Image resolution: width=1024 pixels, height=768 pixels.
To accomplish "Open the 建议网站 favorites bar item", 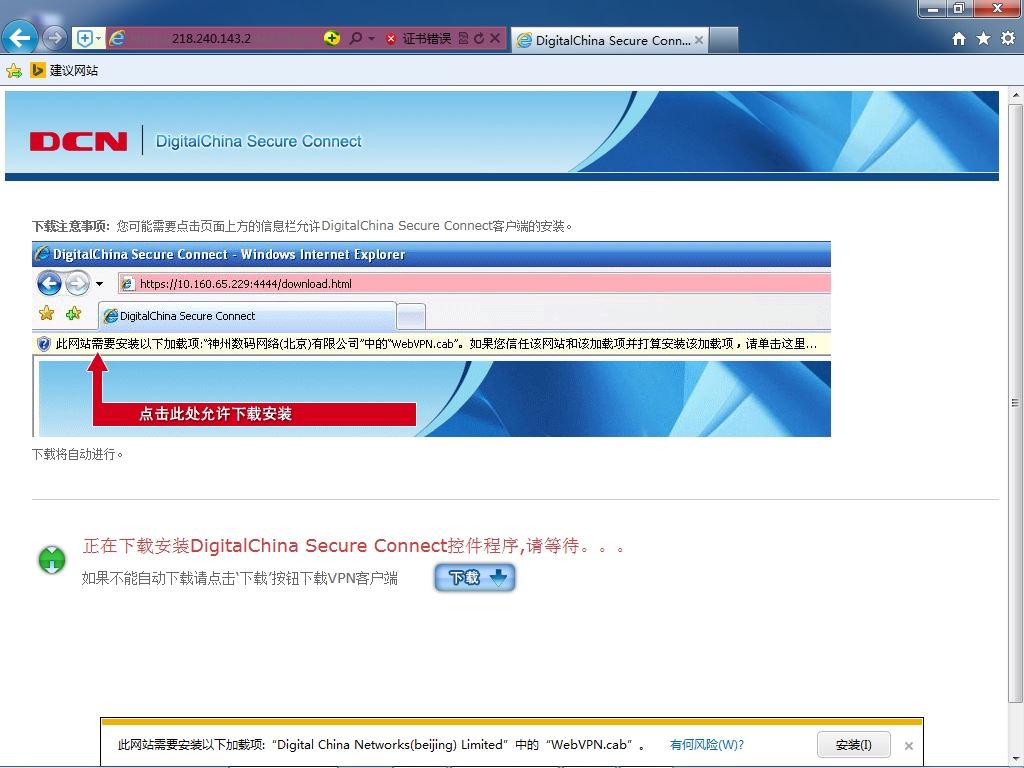I will tap(65, 71).
